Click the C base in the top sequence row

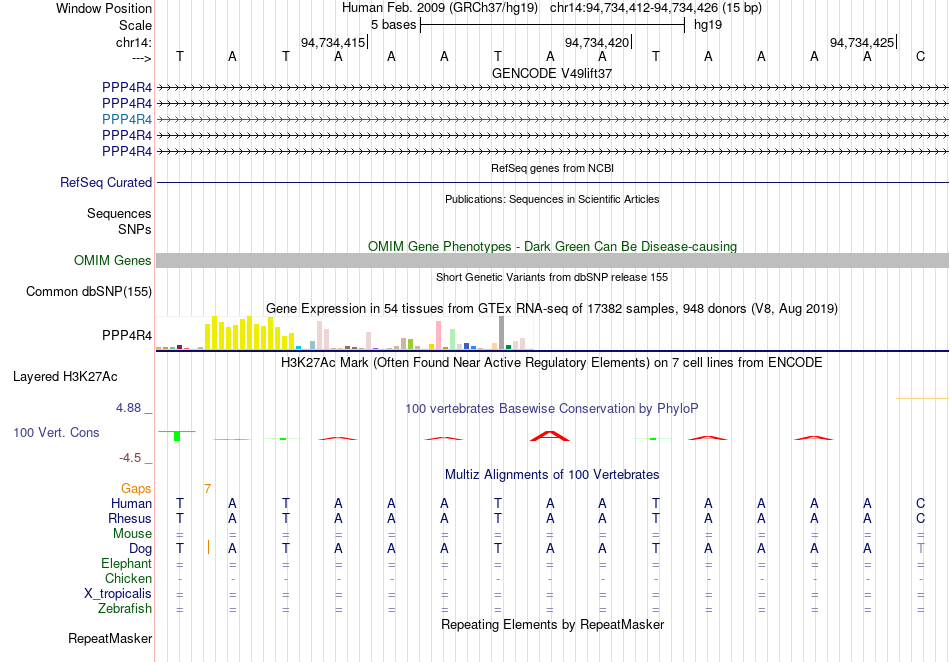point(920,56)
